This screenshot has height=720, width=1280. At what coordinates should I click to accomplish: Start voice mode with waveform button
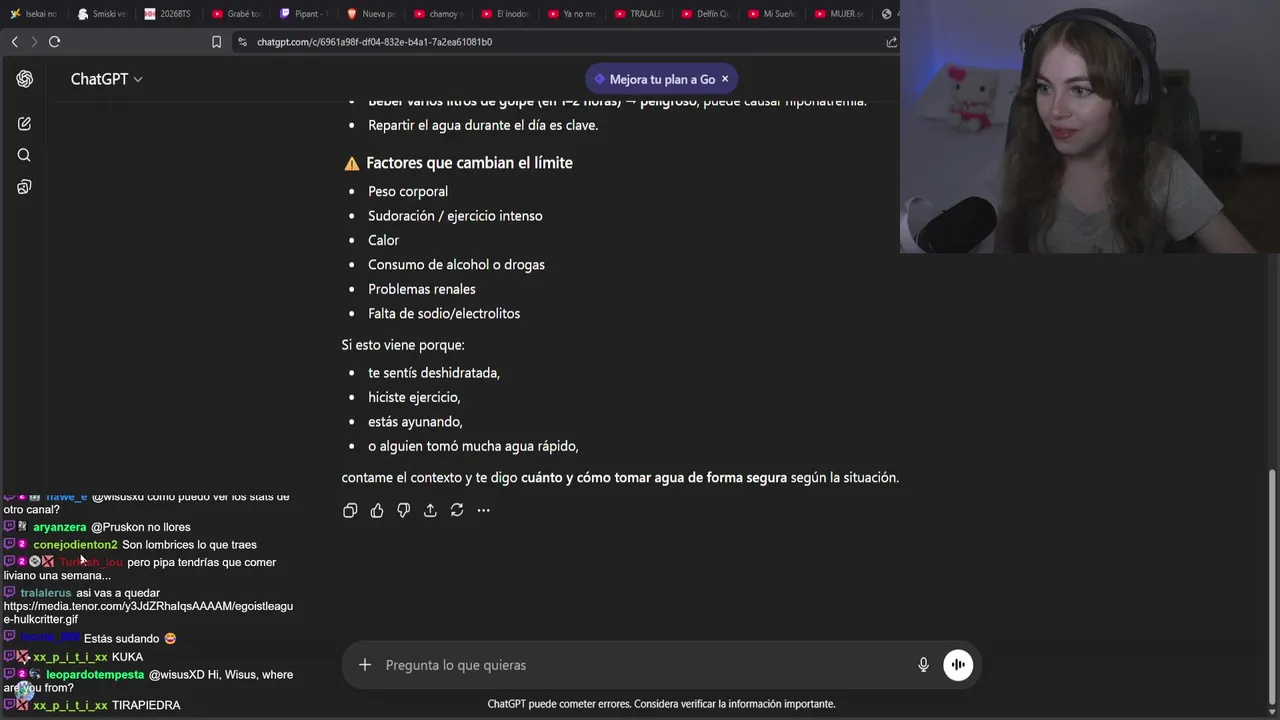(x=958, y=665)
